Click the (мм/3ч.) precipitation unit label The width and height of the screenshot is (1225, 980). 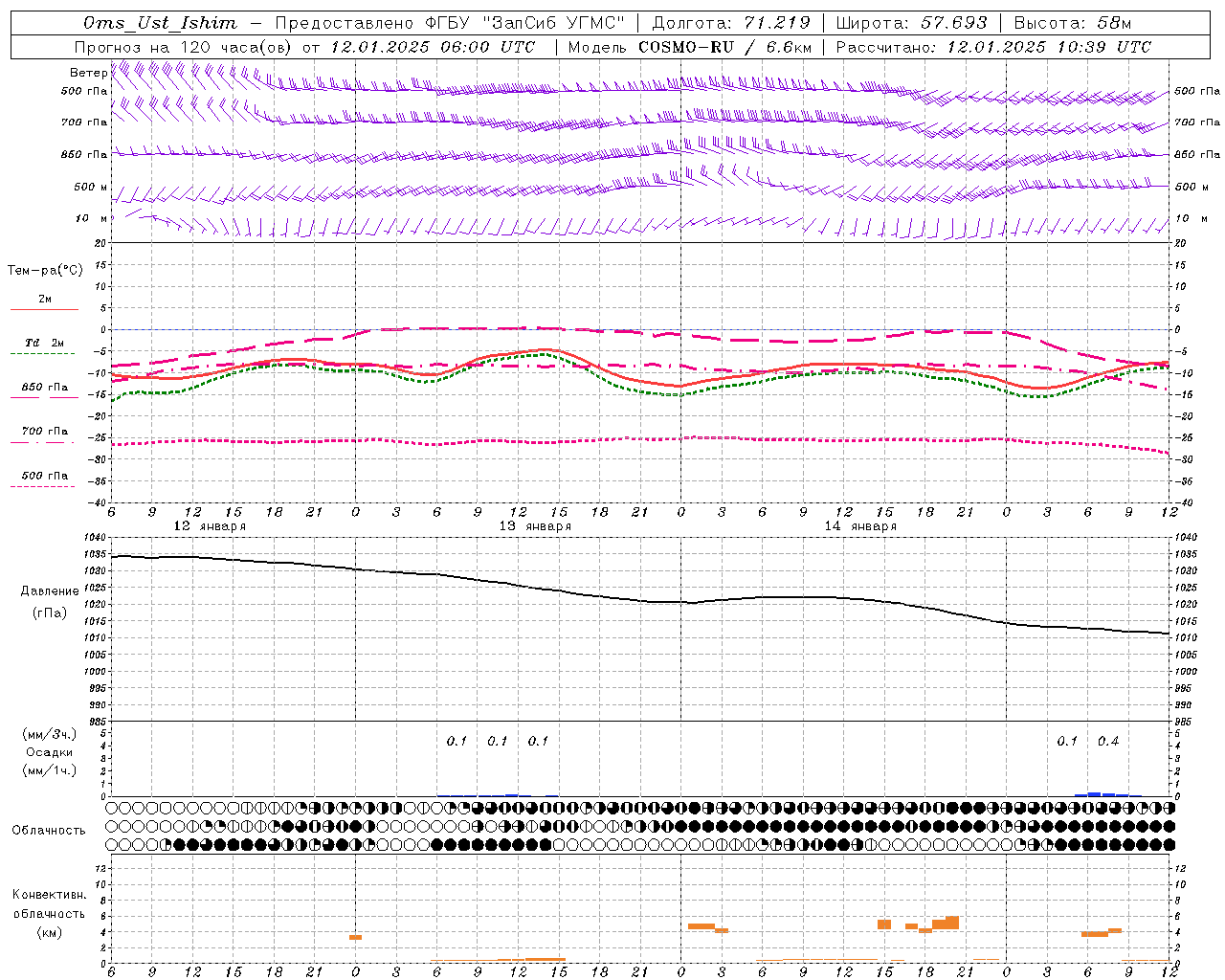pos(50,735)
